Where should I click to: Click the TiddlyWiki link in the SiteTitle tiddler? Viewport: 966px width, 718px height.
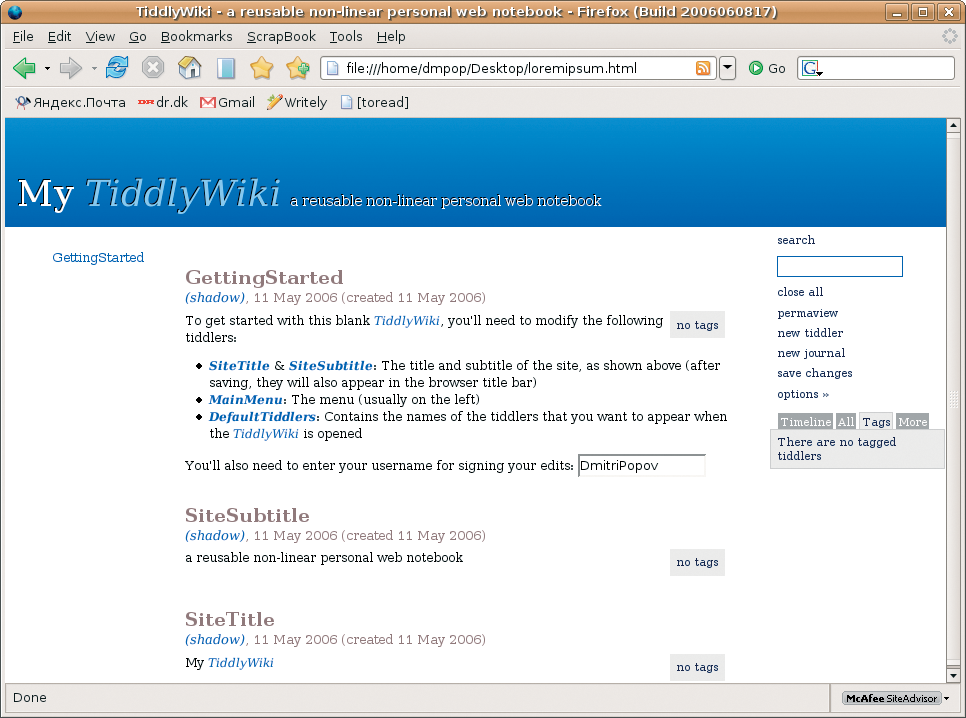(x=240, y=663)
